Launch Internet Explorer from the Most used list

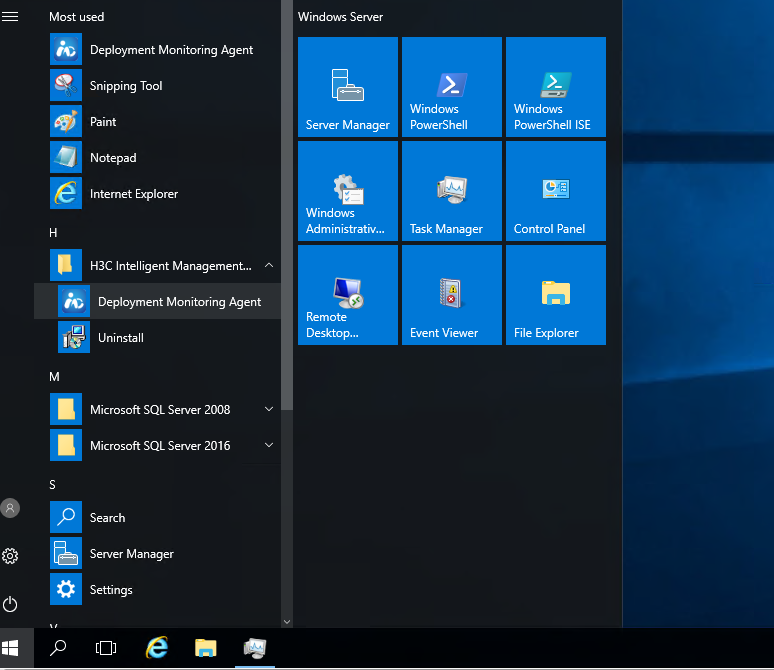coord(157,194)
